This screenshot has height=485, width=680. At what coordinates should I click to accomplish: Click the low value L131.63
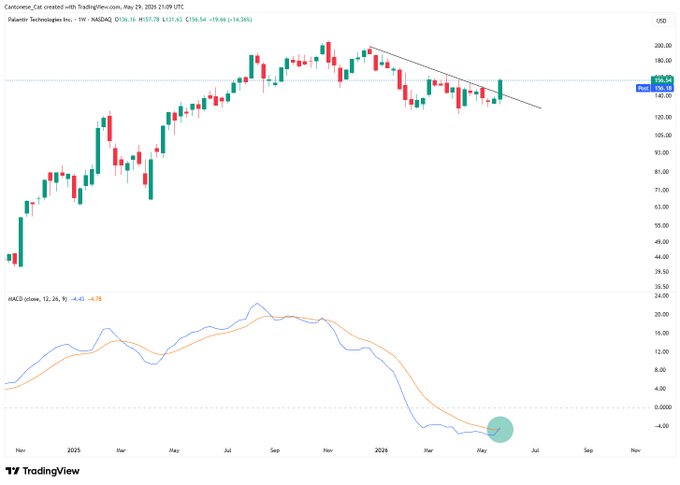coord(172,20)
